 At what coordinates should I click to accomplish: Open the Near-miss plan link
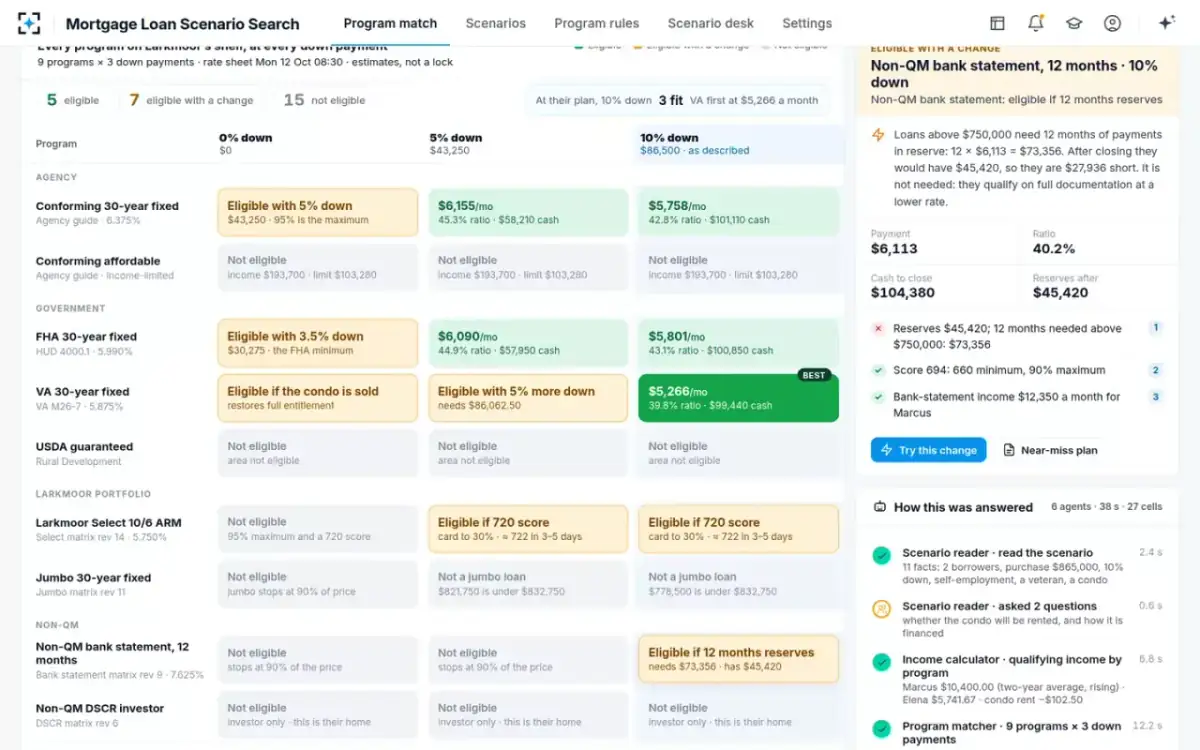point(1050,450)
